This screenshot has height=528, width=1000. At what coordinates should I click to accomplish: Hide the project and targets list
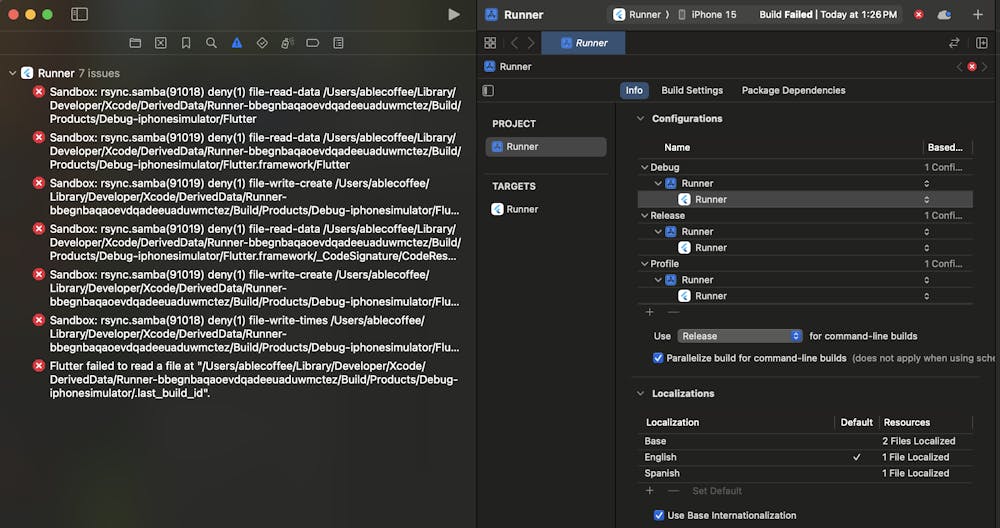tap(489, 91)
